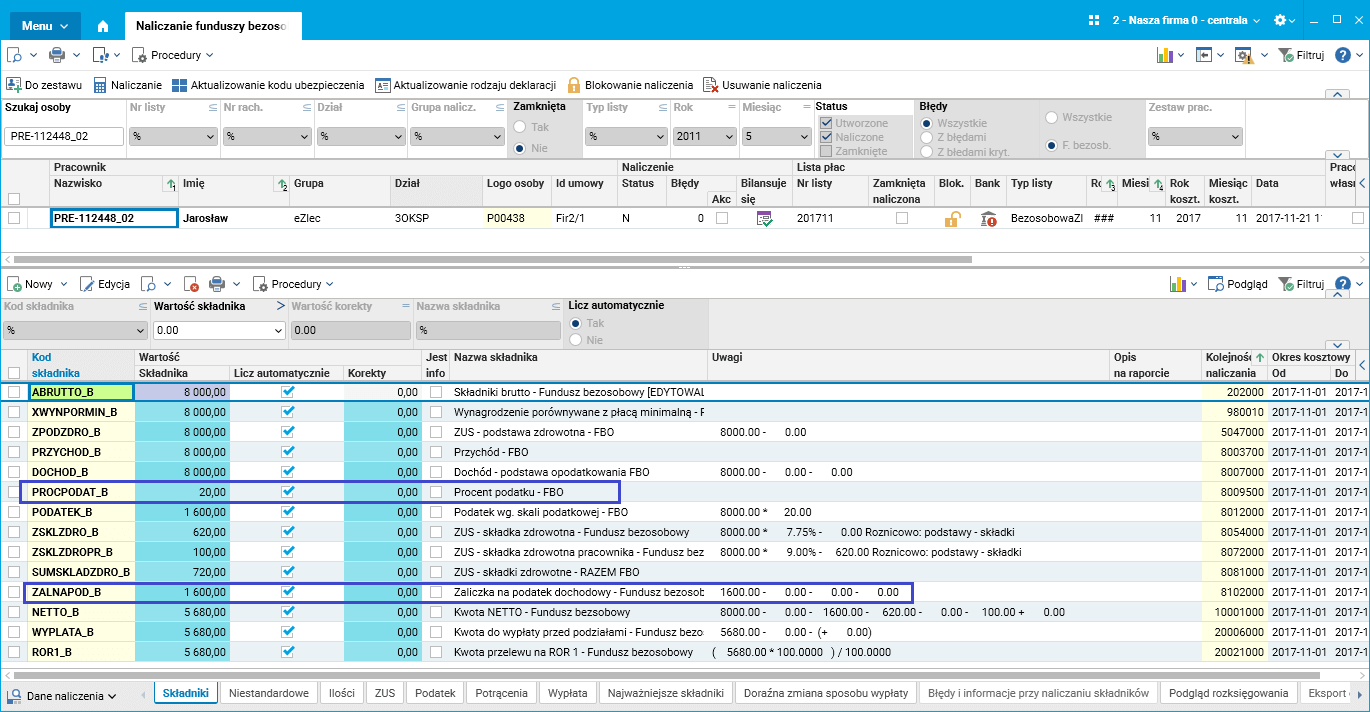Click the Szukaj osoby input field
The width and height of the screenshot is (1370, 712).
[x=64, y=137]
